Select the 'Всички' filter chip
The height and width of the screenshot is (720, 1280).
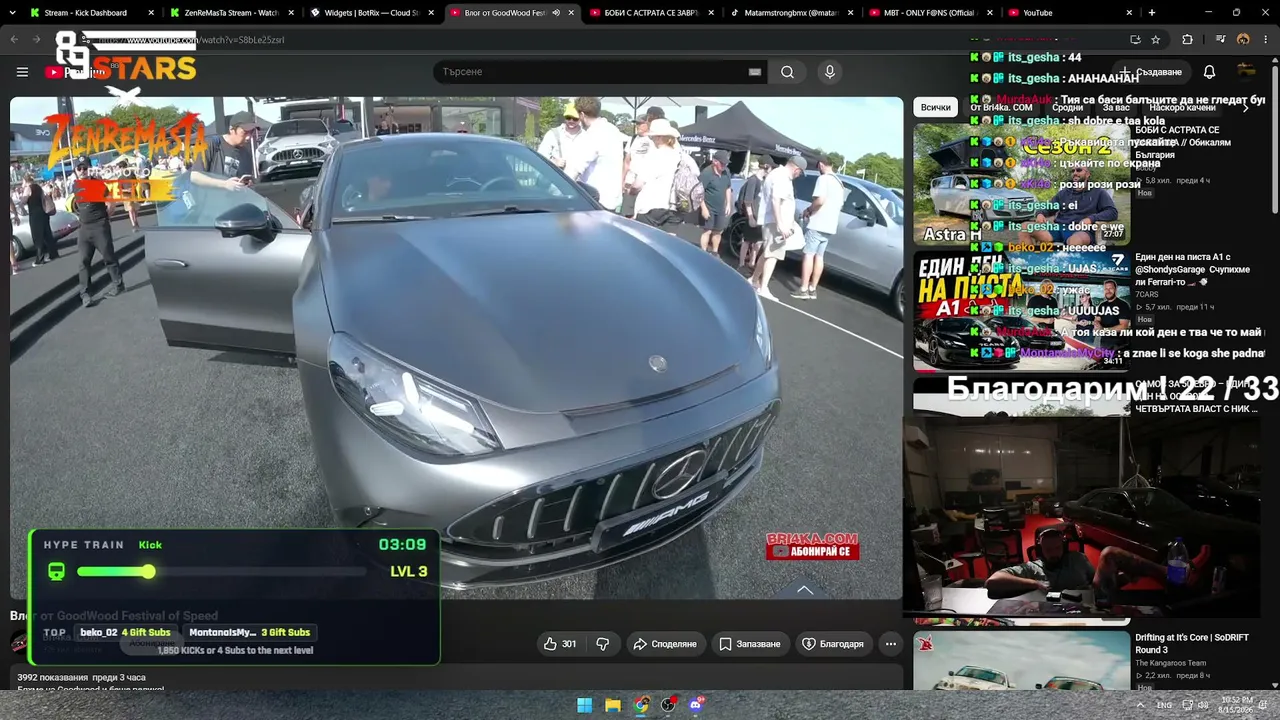click(936, 107)
